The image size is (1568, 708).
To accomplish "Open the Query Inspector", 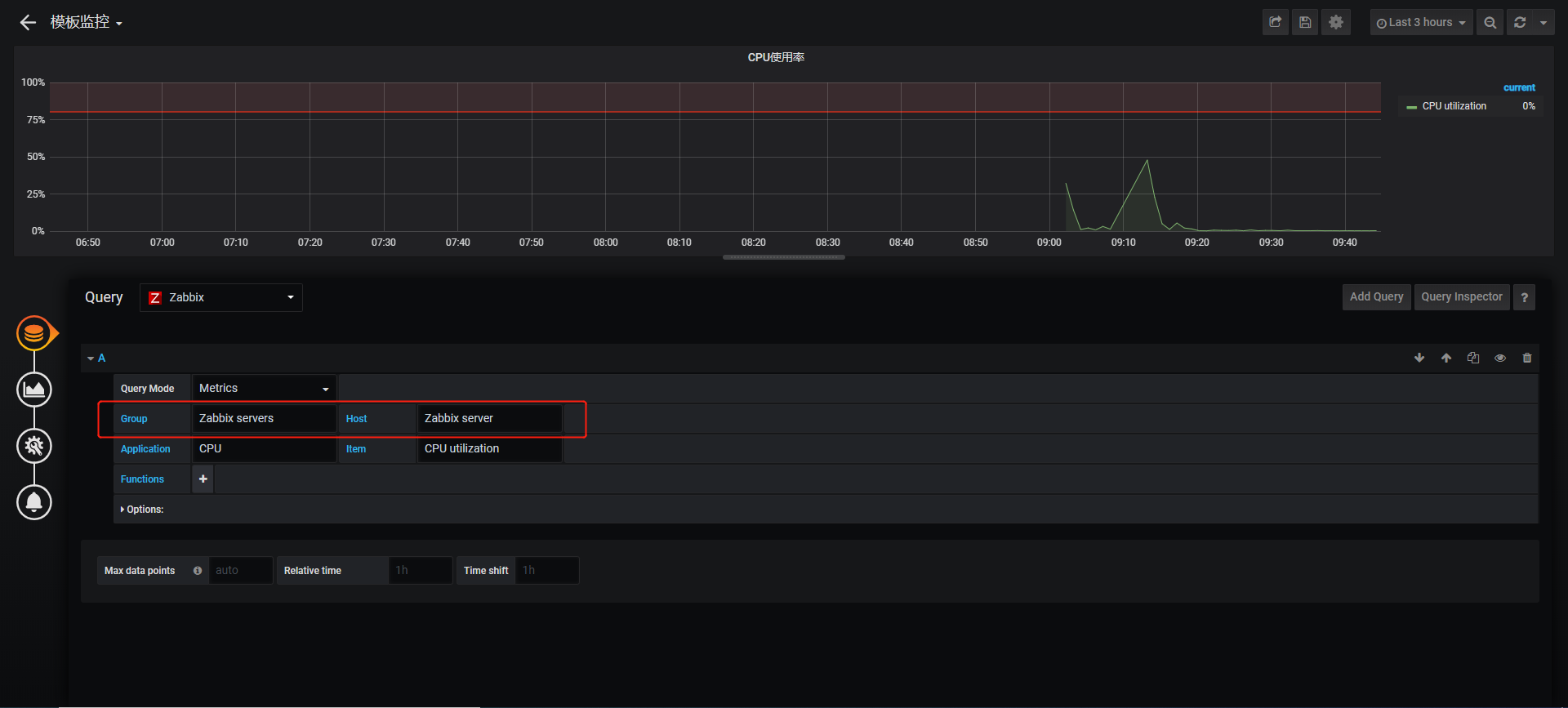I will coord(1462,297).
